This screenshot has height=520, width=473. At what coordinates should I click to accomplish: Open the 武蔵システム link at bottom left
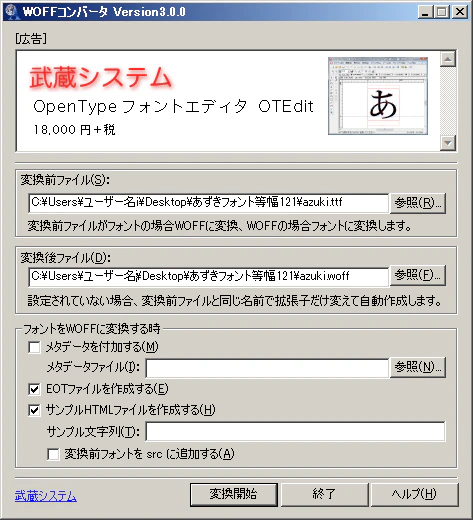[x=46, y=496]
